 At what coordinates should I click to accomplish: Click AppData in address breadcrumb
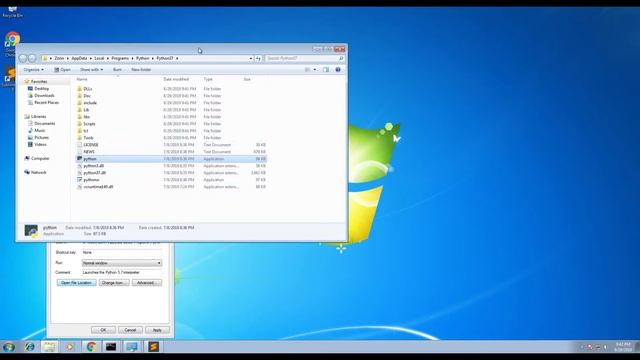[x=79, y=58]
